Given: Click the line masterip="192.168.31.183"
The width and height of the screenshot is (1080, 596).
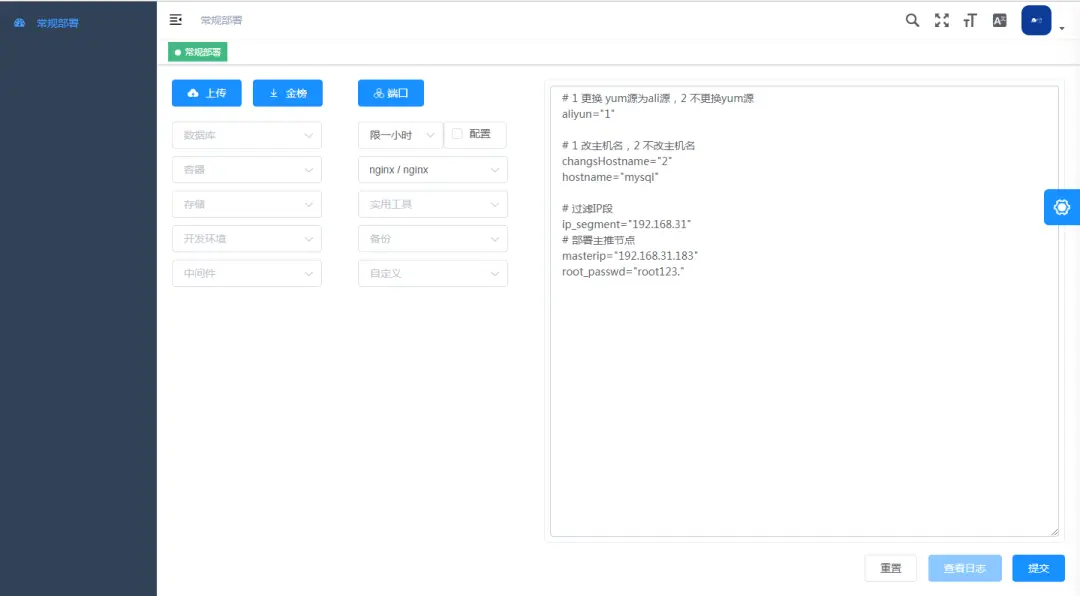Looking at the screenshot, I should 630,256.
